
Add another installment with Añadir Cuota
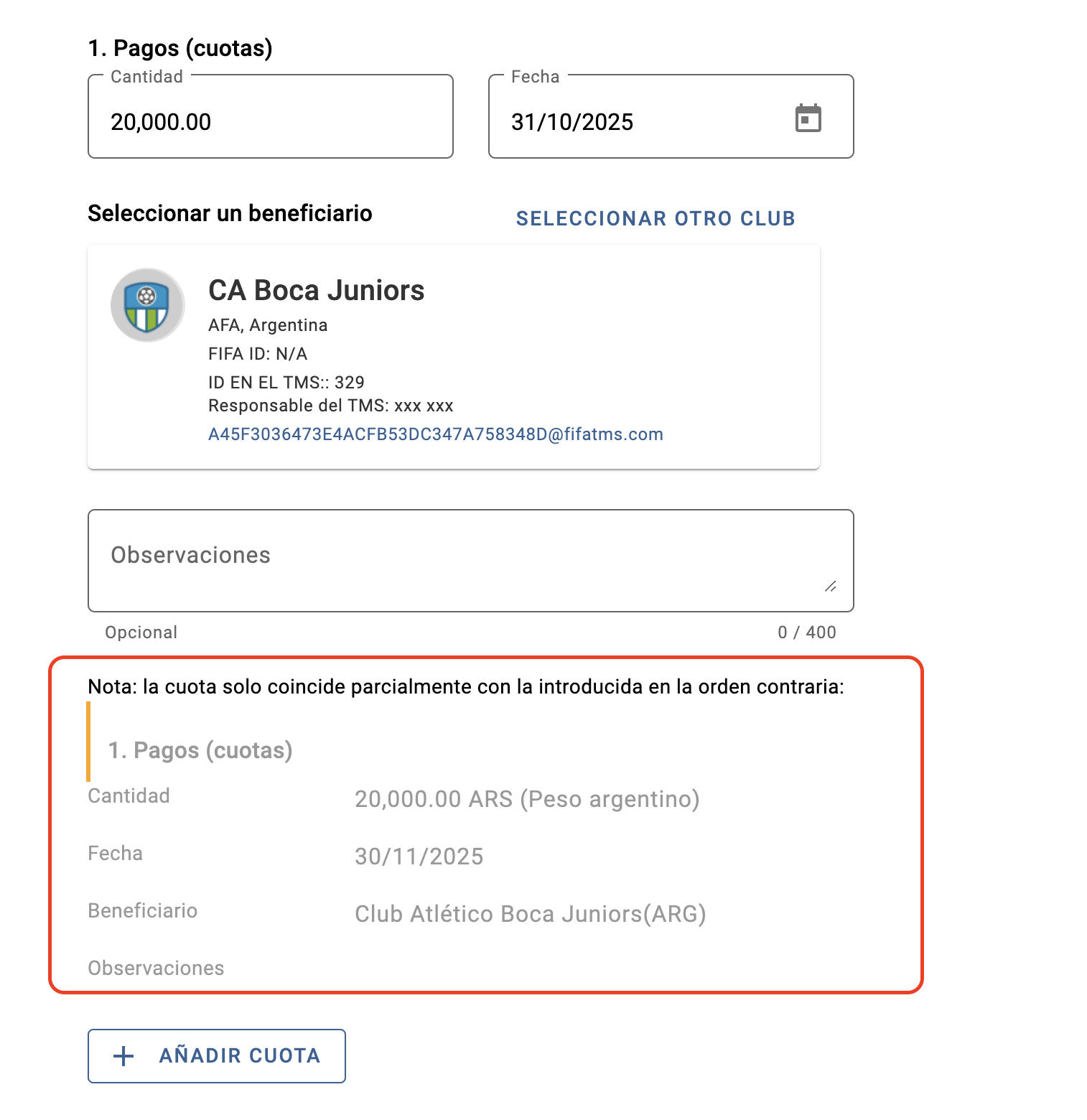[217, 1056]
